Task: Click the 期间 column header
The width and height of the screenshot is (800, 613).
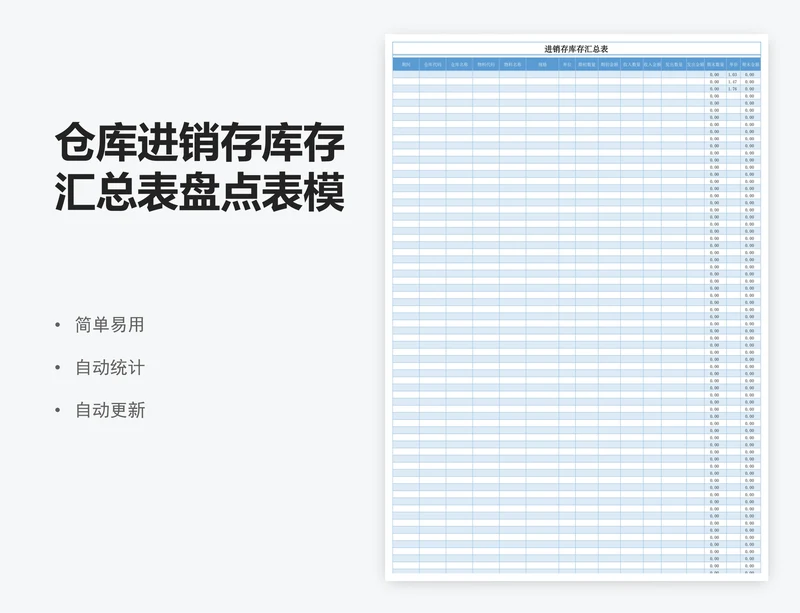Action: 406,65
